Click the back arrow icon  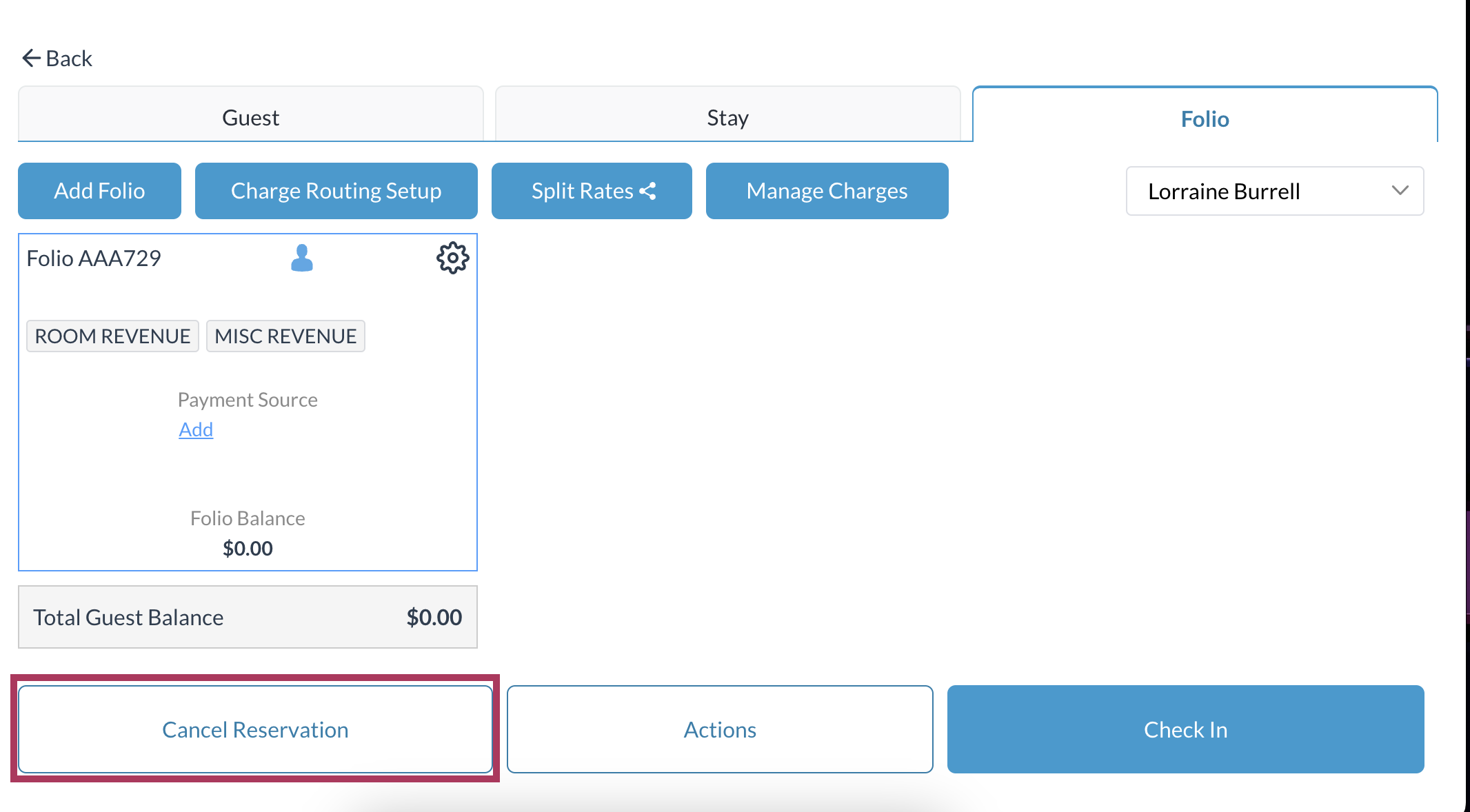[30, 58]
